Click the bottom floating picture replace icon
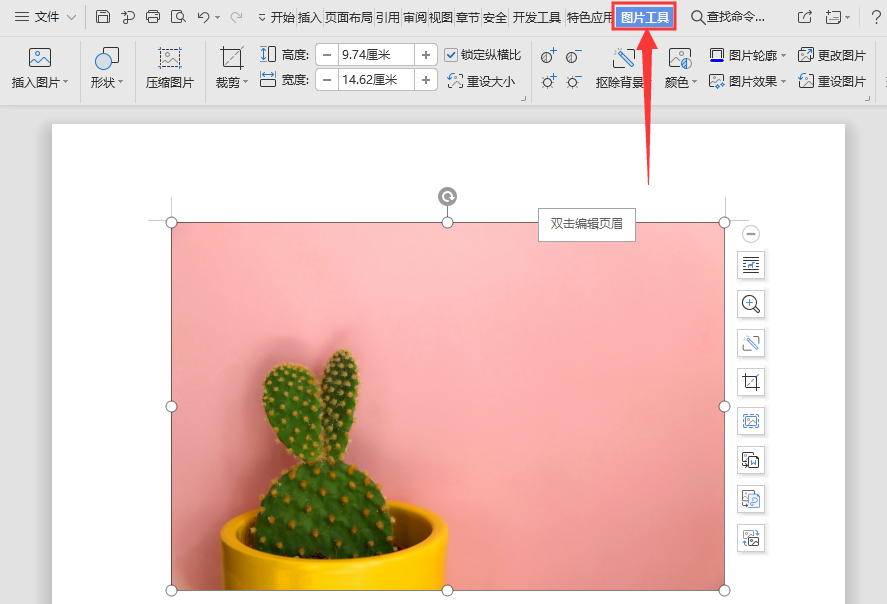This screenshot has height=604, width=887. [751, 538]
